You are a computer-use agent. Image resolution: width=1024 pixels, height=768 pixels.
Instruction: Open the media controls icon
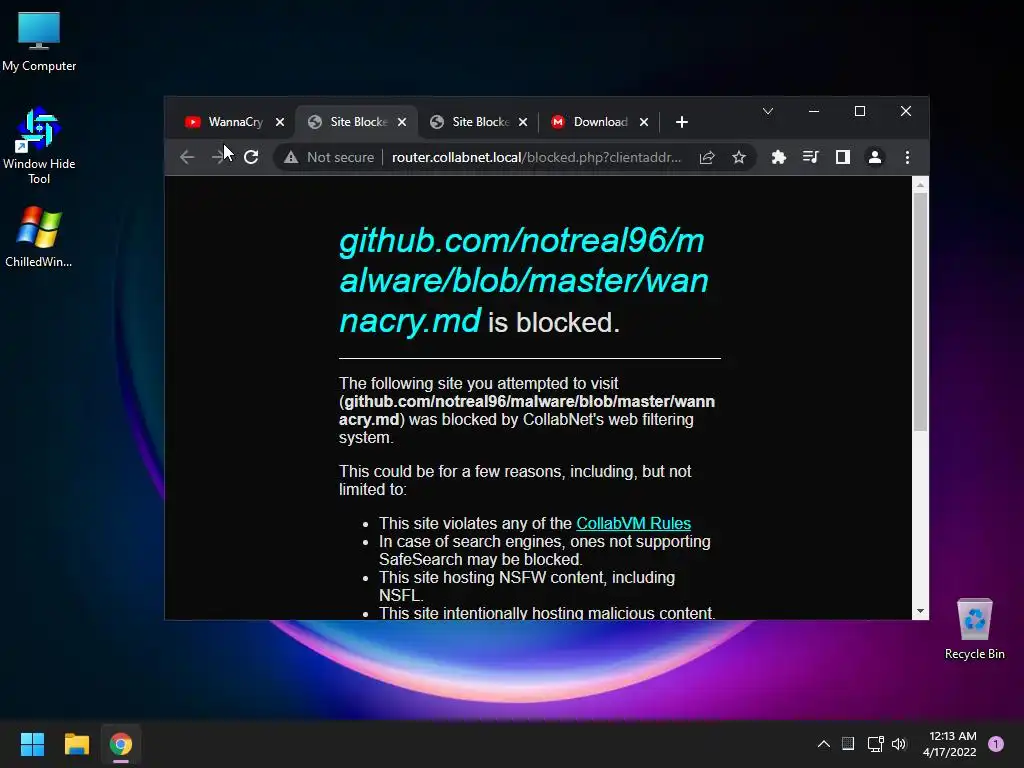coord(810,157)
